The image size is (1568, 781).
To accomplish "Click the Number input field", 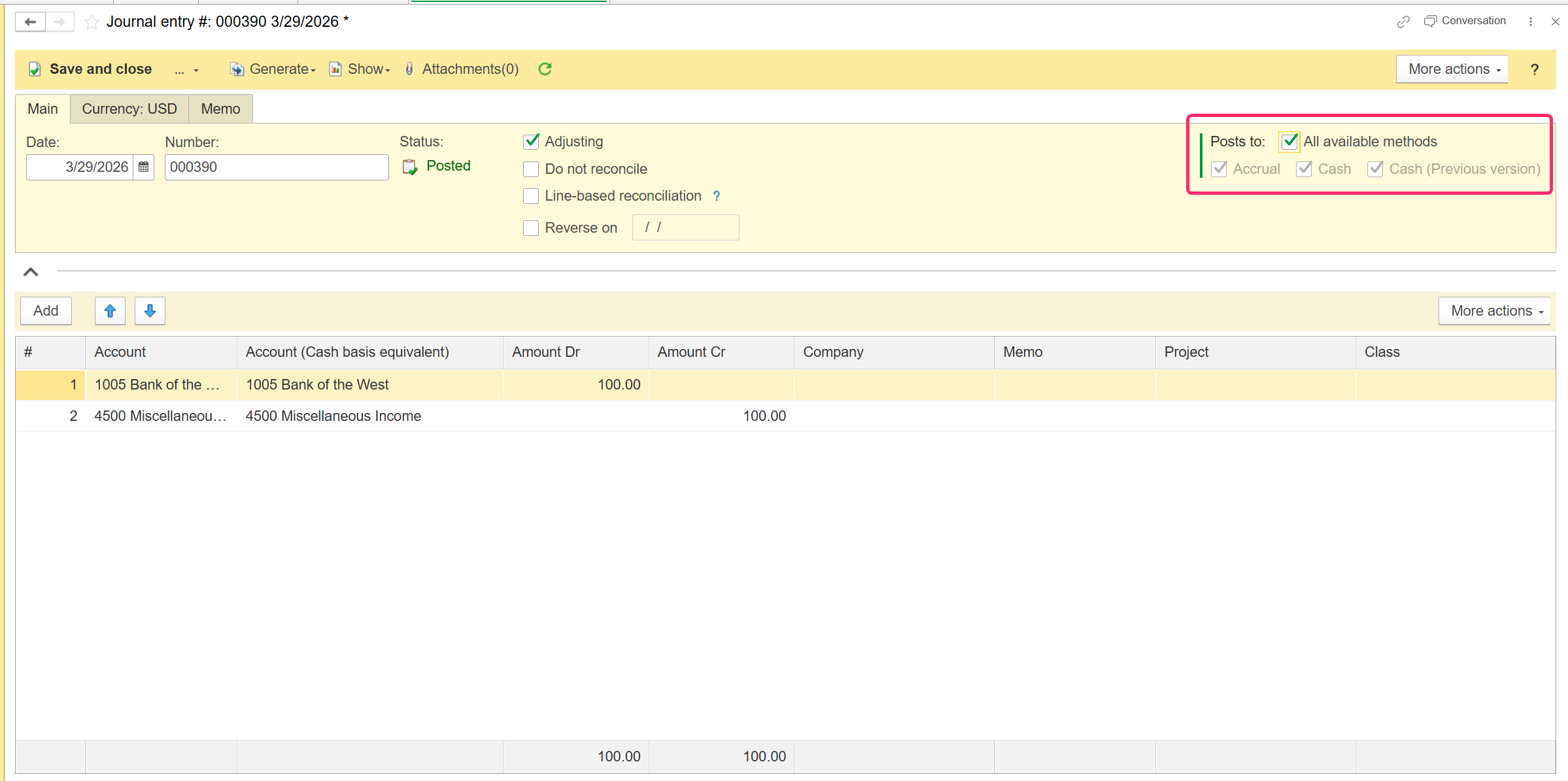I will [276, 167].
